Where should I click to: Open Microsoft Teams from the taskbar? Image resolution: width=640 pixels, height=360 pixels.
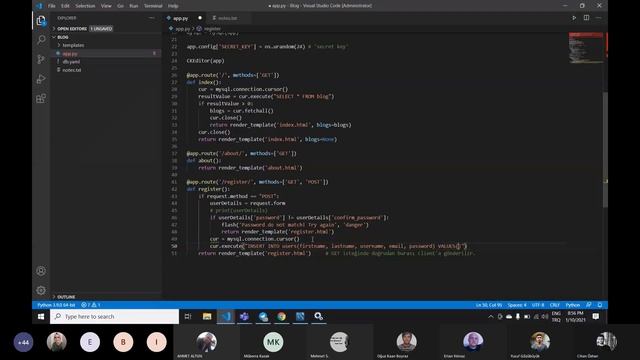click(x=244, y=316)
